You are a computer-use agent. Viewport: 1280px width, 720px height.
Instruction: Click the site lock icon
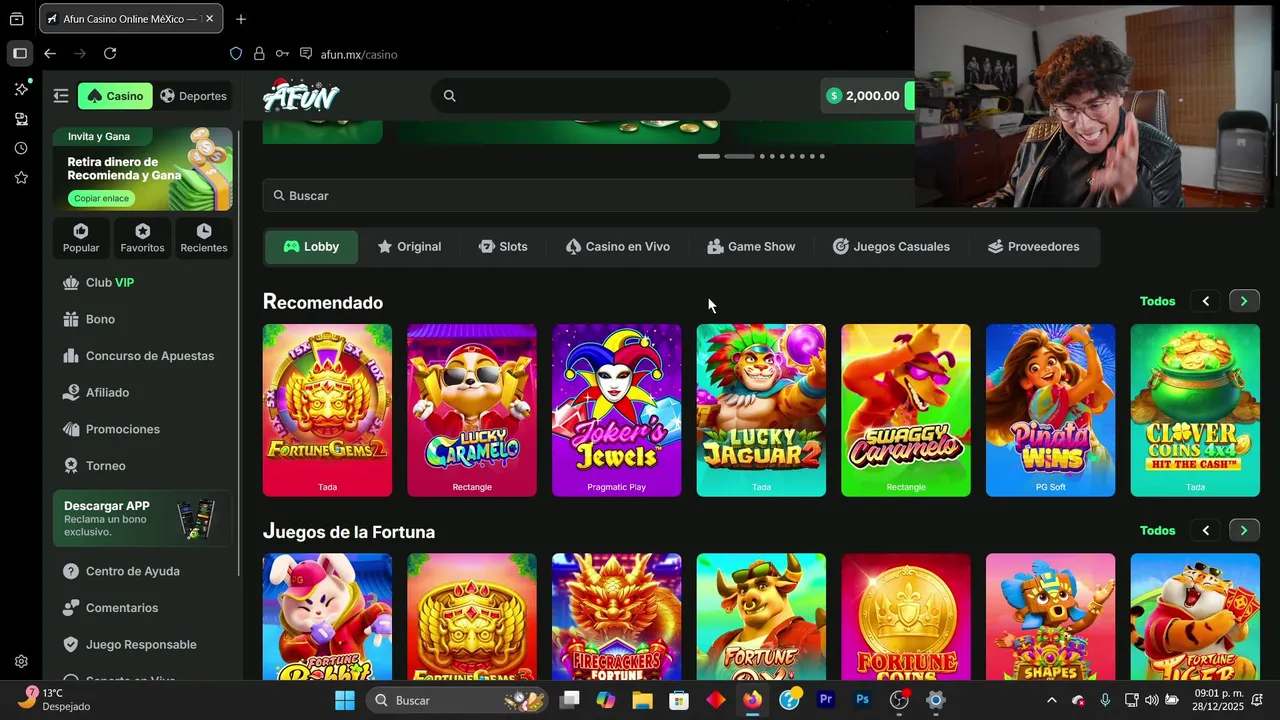(259, 54)
